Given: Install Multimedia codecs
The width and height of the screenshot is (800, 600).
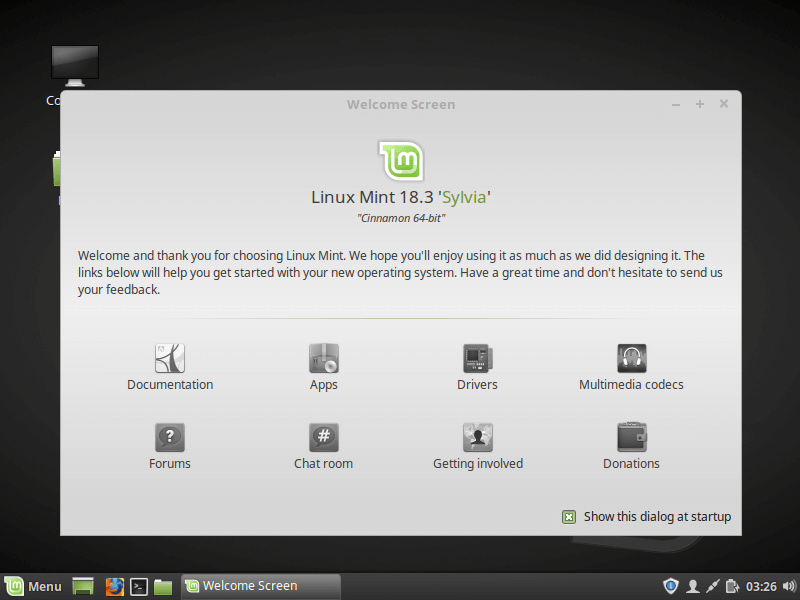Looking at the screenshot, I should [631, 358].
